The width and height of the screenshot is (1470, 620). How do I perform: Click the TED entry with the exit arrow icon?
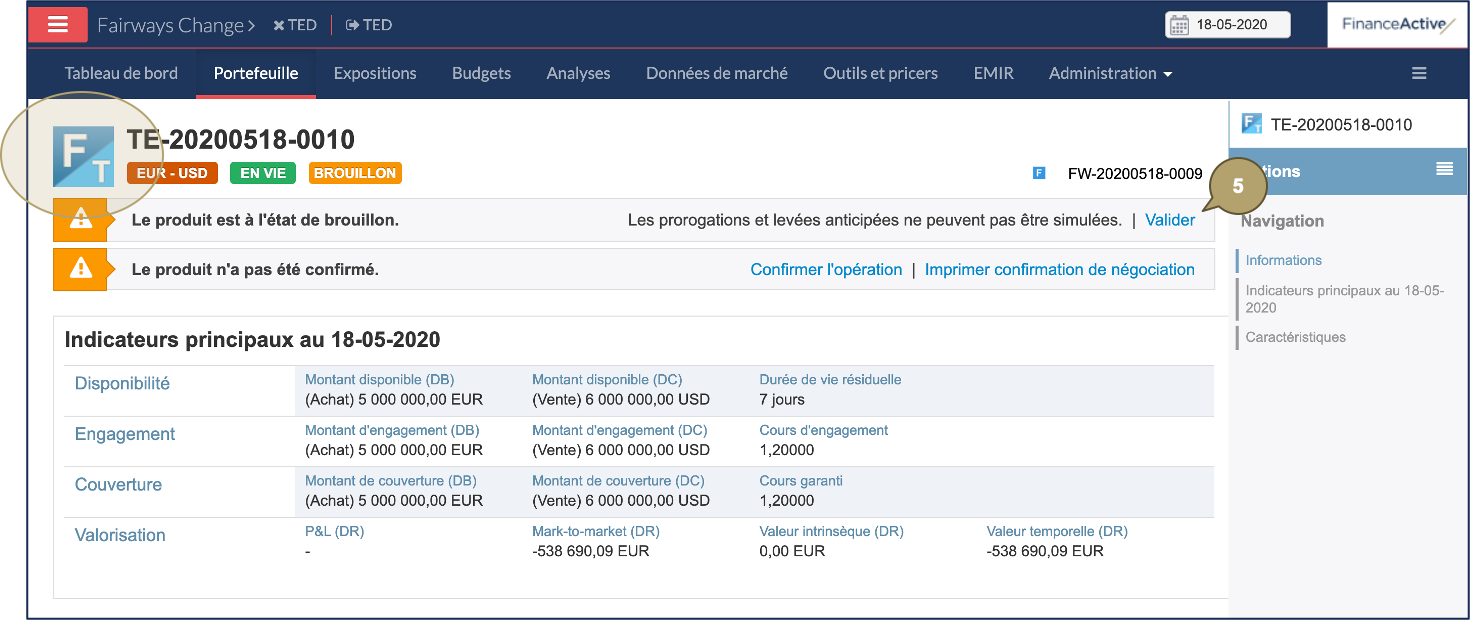point(369,25)
